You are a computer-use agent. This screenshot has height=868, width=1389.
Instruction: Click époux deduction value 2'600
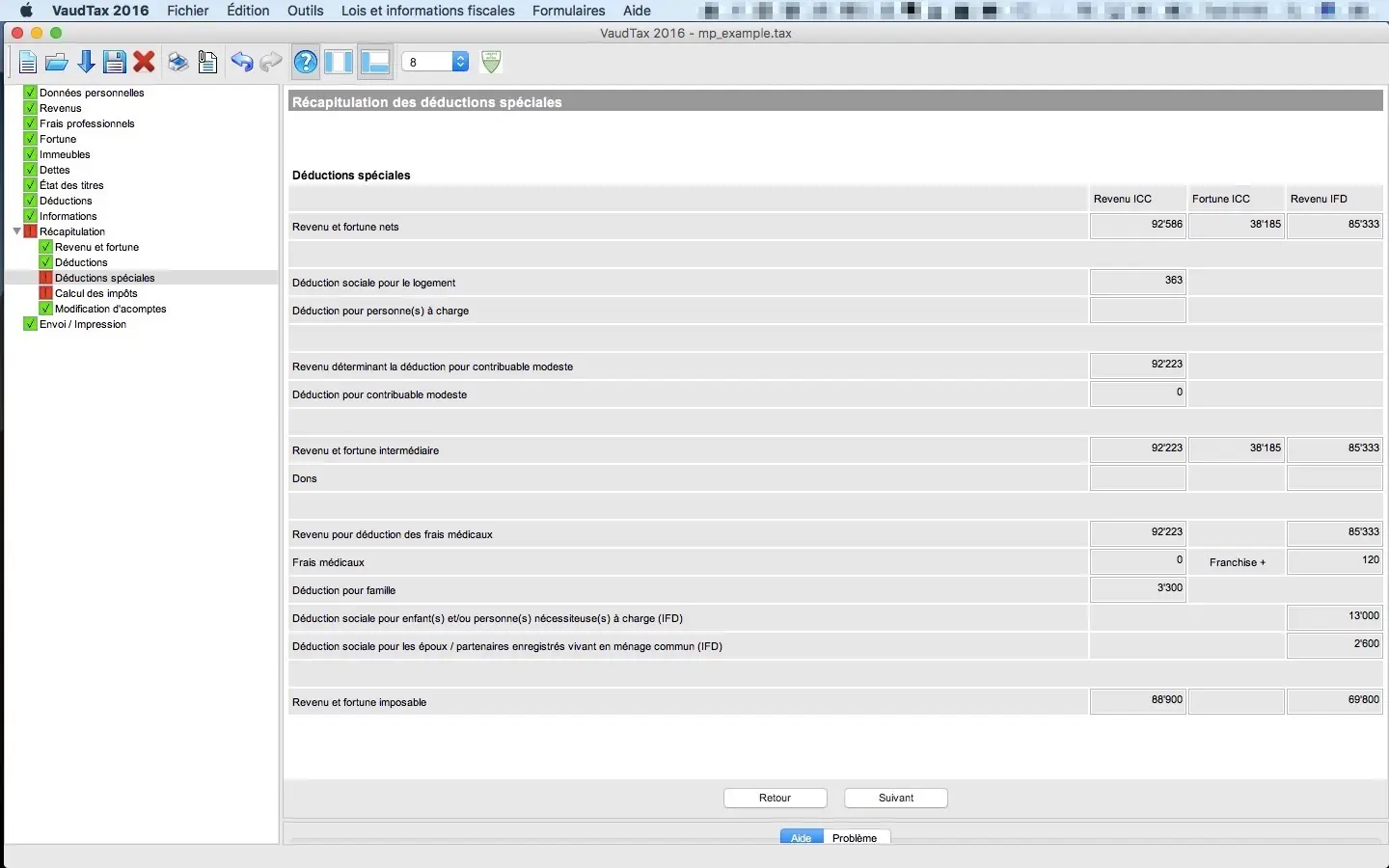[x=1335, y=645]
